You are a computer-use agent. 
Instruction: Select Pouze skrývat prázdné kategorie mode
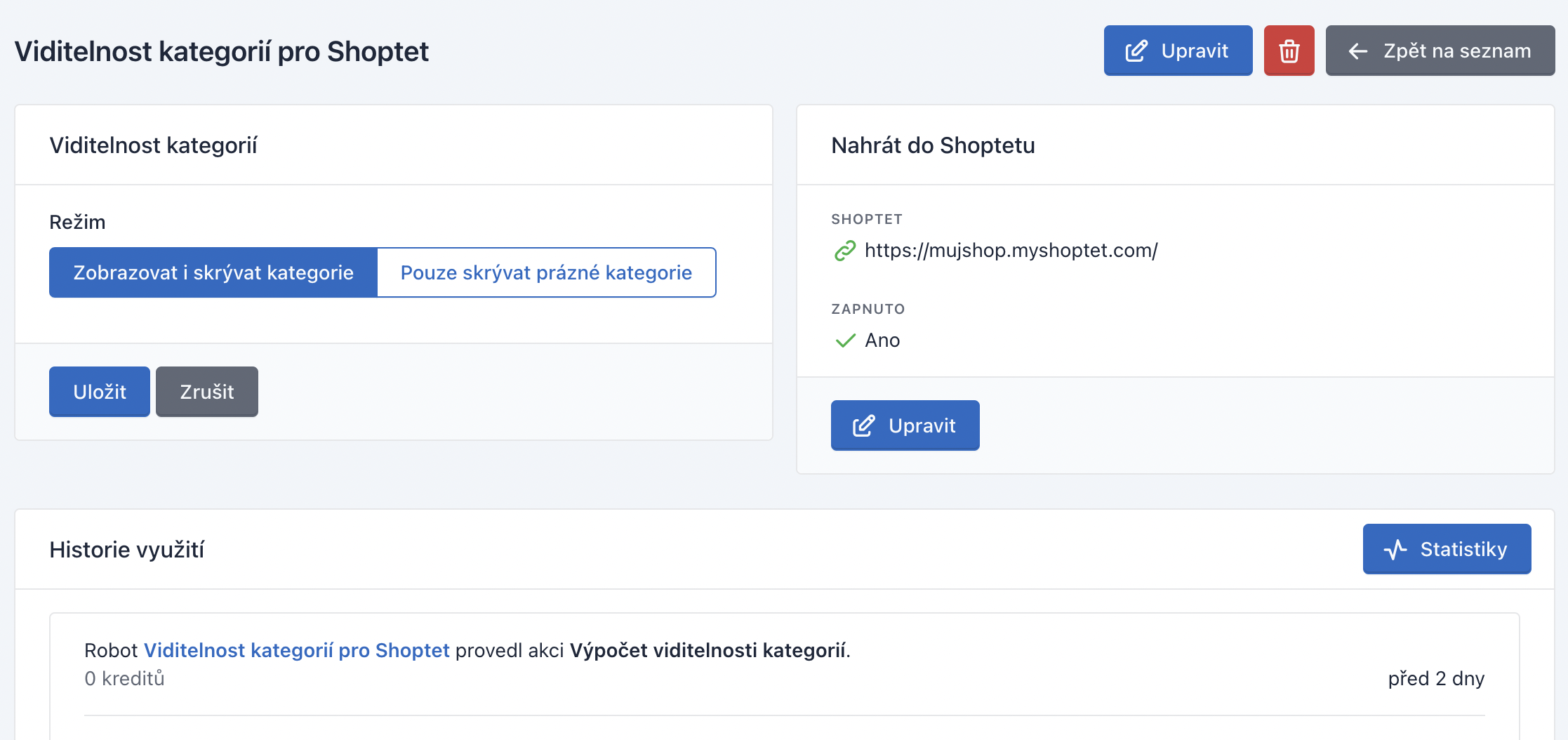tap(546, 272)
